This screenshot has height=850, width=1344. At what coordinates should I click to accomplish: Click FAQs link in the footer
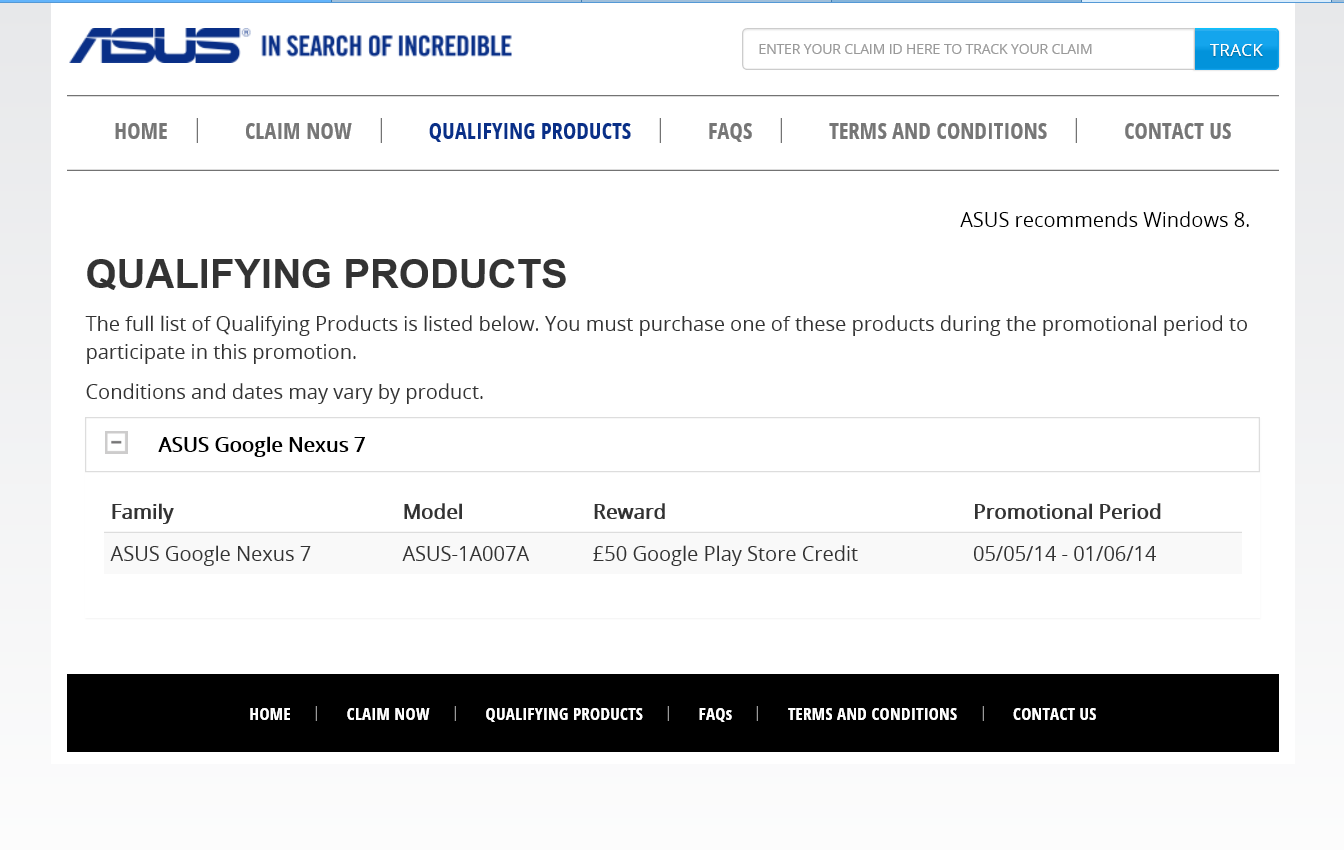point(715,714)
